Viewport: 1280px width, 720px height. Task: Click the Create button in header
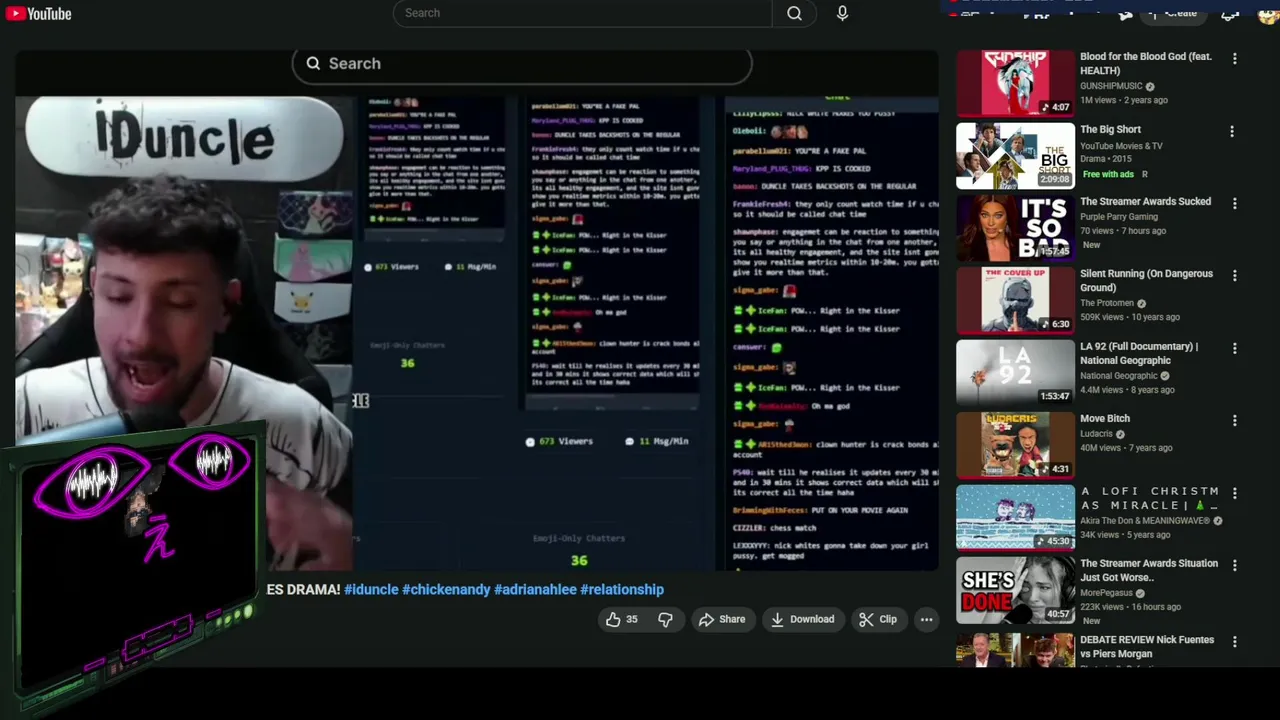point(1172,13)
